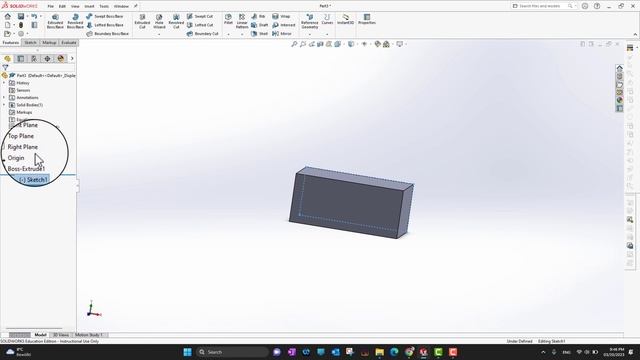Click the Linear Pattern tool
Image resolution: width=640 pixels, height=360 pixels.
(x=242, y=21)
